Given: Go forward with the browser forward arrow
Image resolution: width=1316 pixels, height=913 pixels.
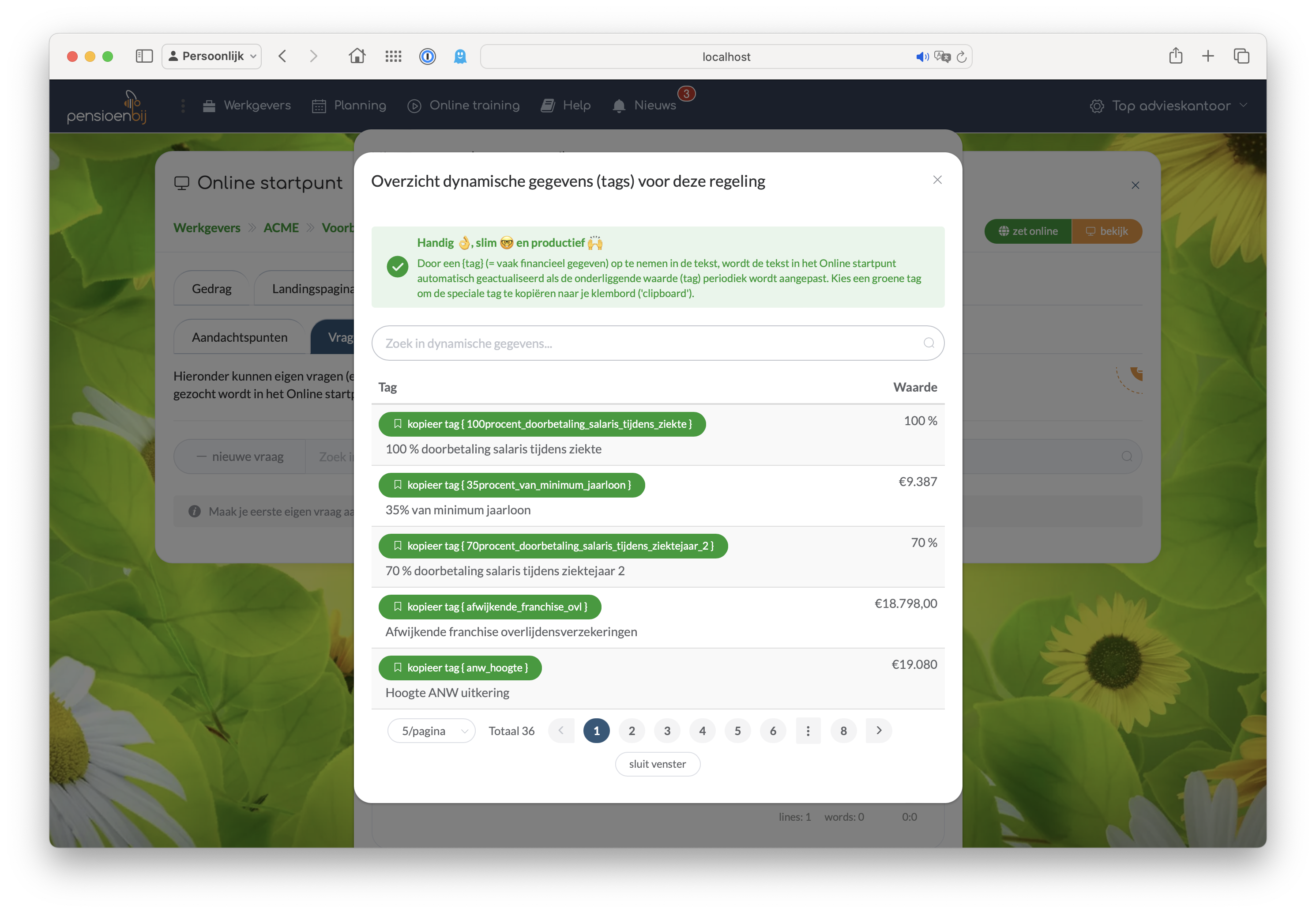Looking at the screenshot, I should [313, 56].
